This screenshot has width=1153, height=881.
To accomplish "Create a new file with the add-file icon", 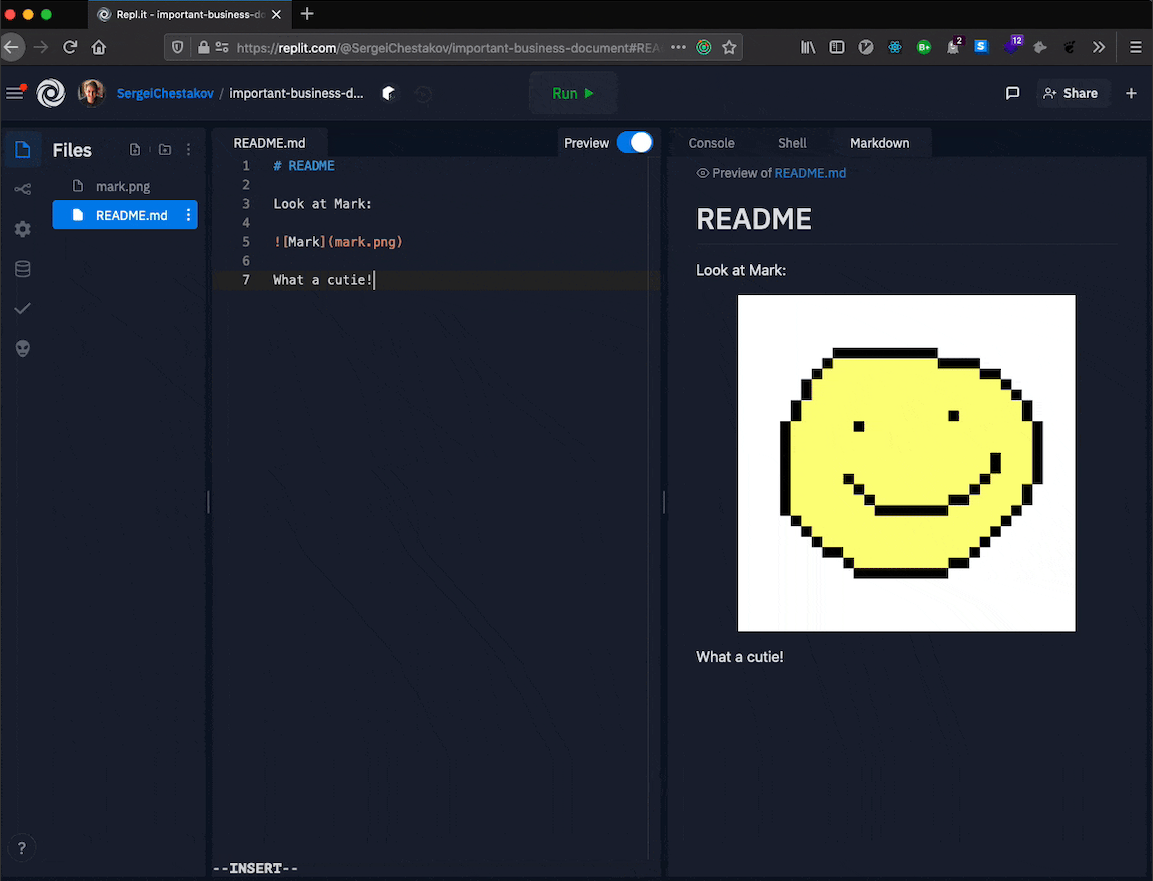I will [x=135, y=148].
